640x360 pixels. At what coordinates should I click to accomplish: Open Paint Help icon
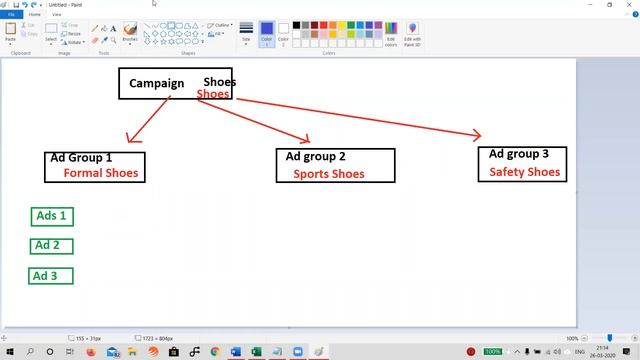[x=635, y=14]
